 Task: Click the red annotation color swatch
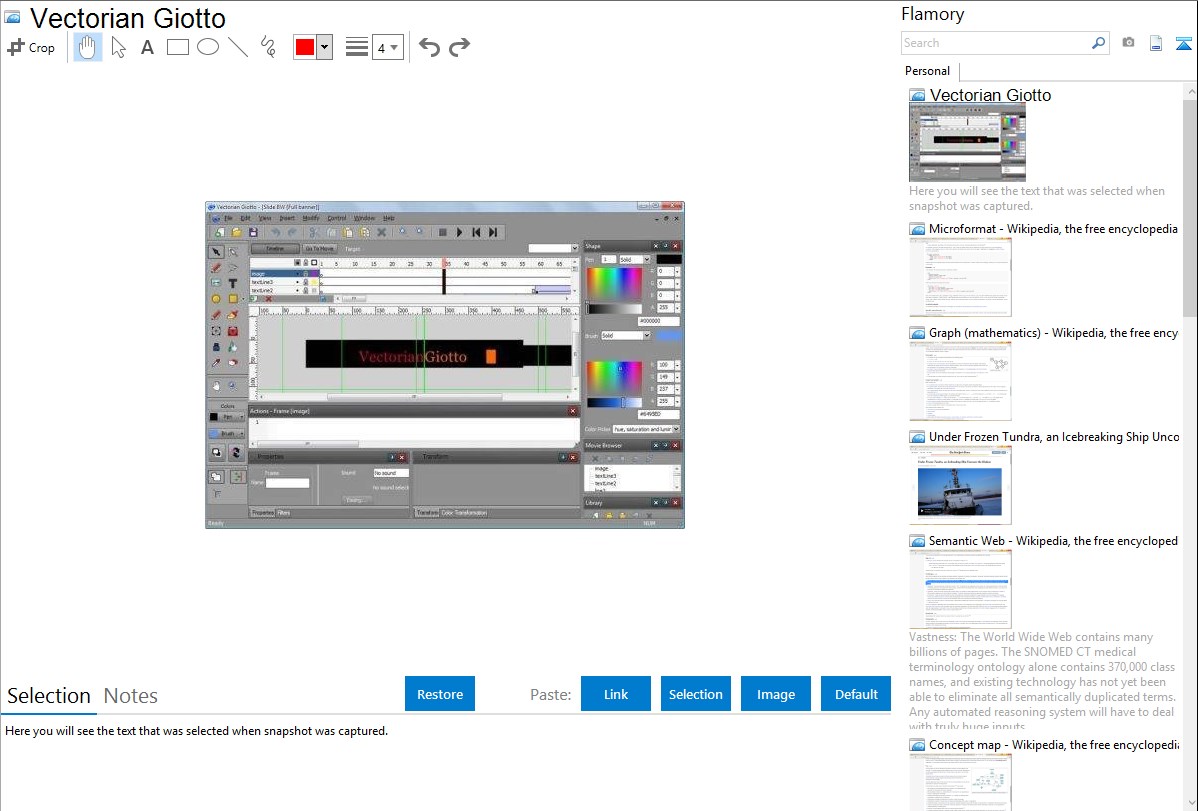pyautogui.click(x=305, y=47)
